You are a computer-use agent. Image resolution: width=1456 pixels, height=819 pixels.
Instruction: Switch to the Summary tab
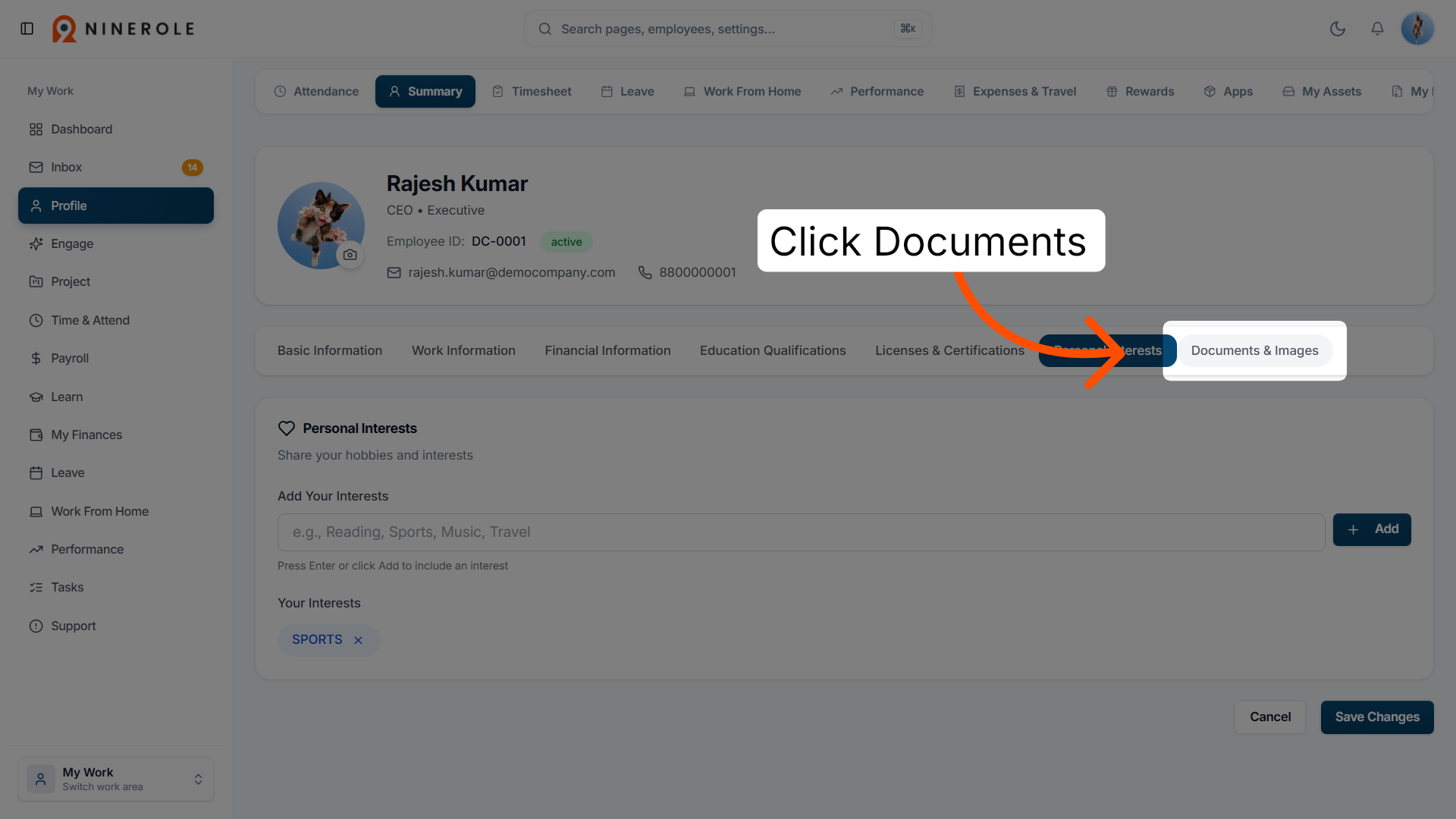click(425, 91)
